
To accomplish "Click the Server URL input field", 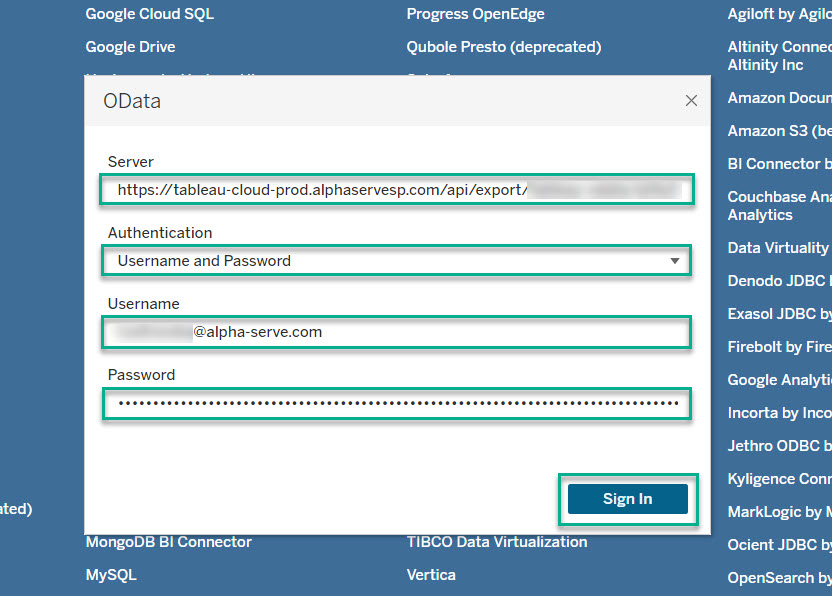I will pos(395,190).
